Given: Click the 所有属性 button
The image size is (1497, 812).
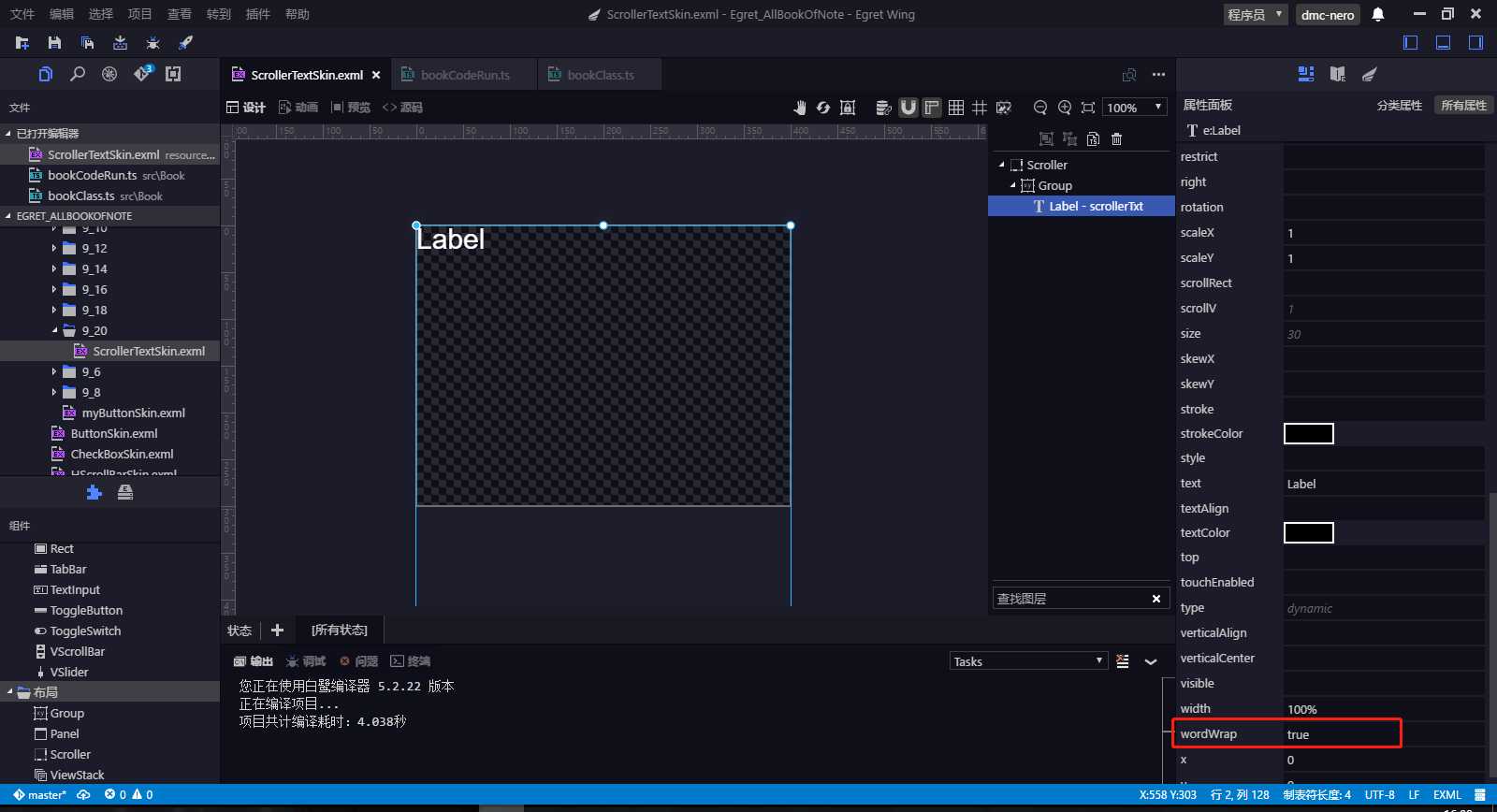Looking at the screenshot, I should (1463, 106).
